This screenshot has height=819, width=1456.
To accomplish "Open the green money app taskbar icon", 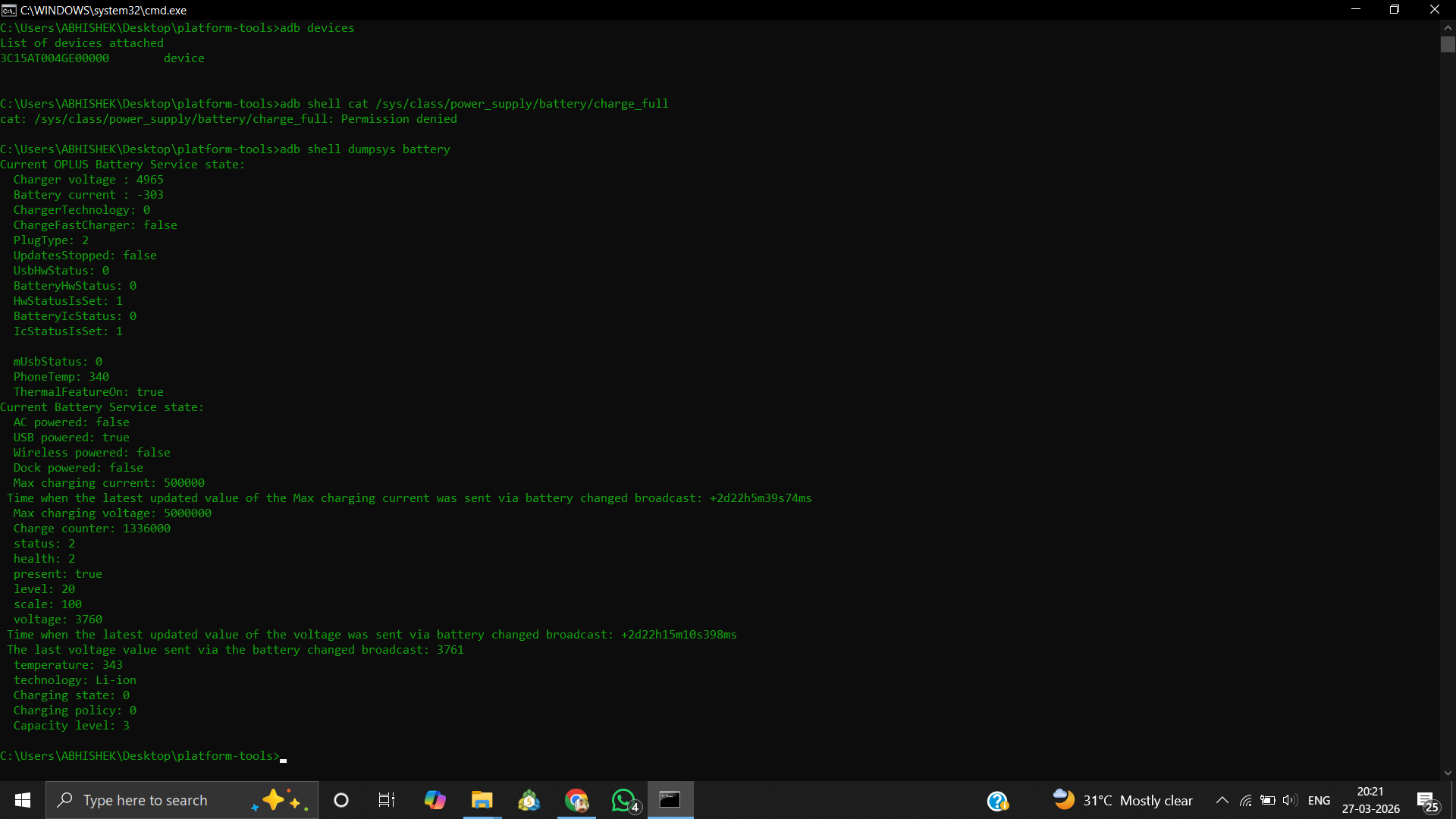I will click(529, 800).
